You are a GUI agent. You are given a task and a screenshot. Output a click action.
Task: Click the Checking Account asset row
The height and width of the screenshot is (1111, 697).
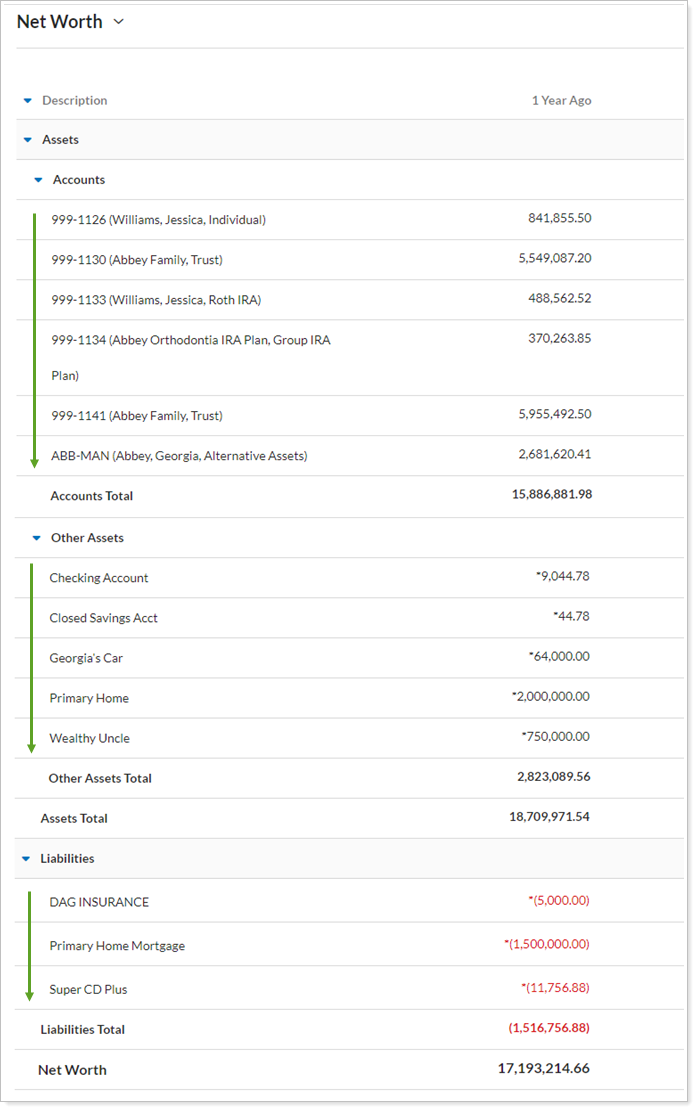tap(99, 578)
